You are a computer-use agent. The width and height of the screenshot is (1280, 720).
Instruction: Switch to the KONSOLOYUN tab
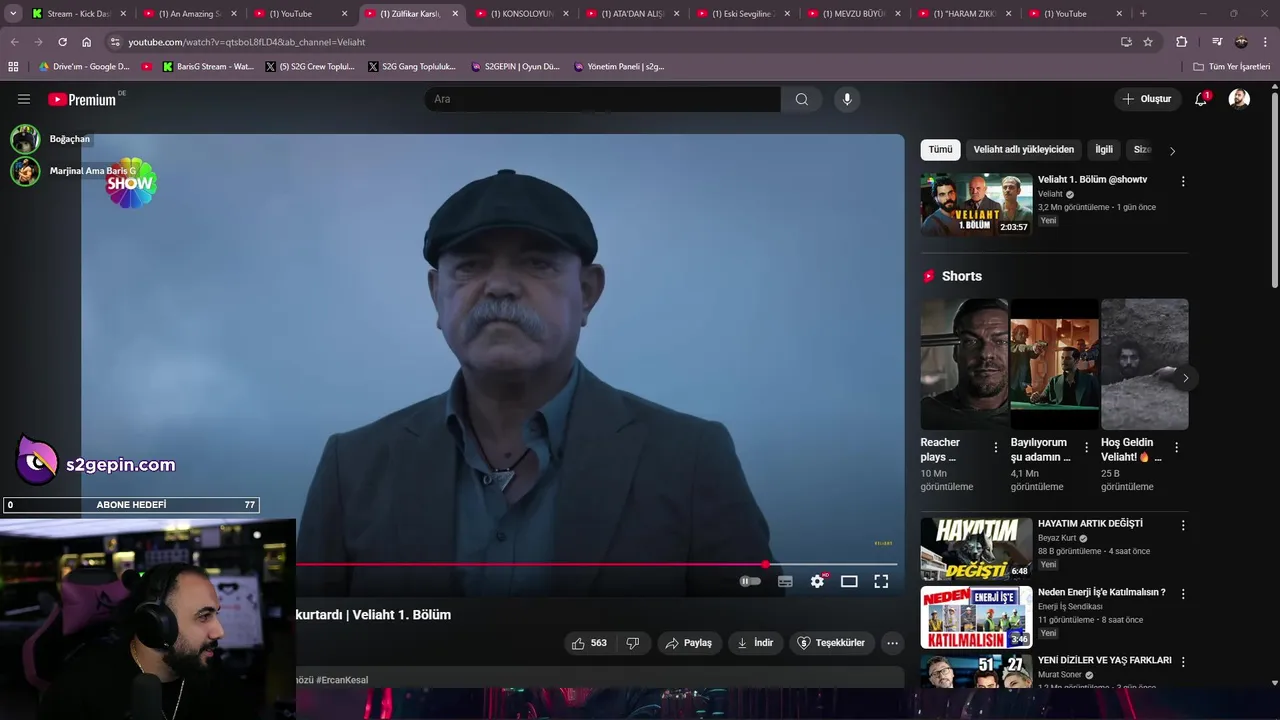521,14
